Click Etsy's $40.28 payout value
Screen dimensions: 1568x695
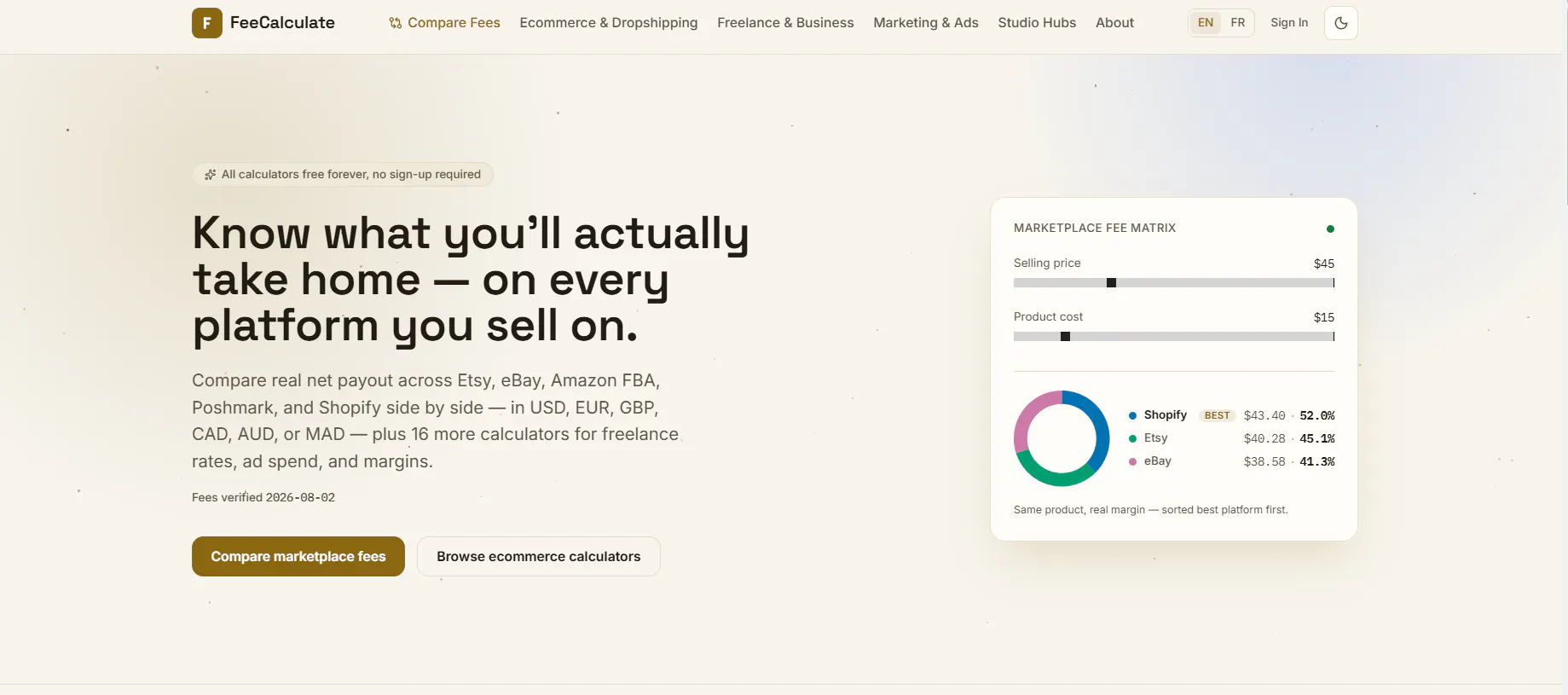coord(1264,438)
